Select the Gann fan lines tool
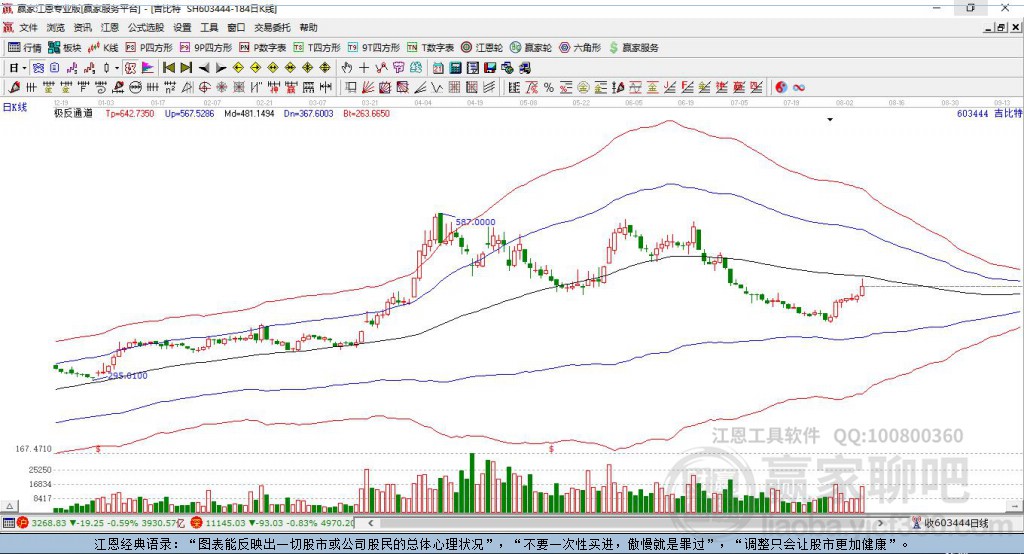The height and width of the screenshot is (554, 1024). pos(368,88)
